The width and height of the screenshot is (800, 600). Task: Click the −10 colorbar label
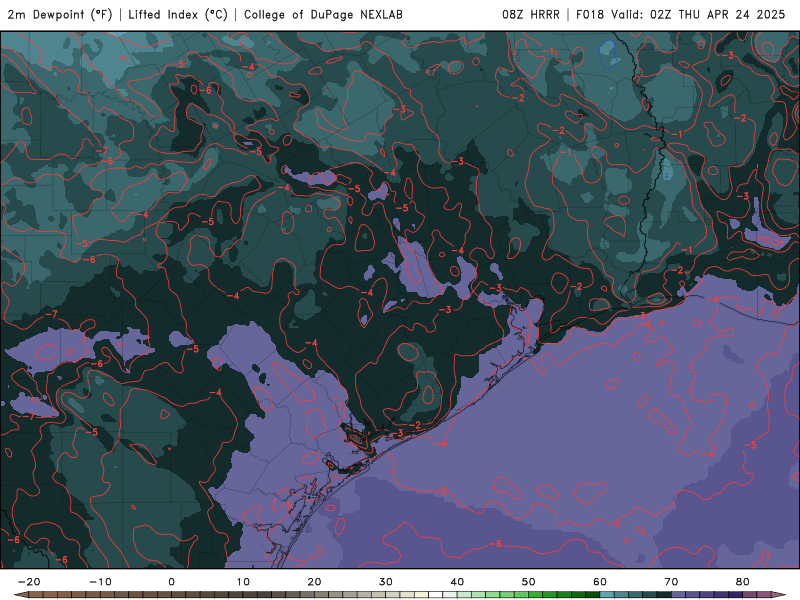click(100, 582)
